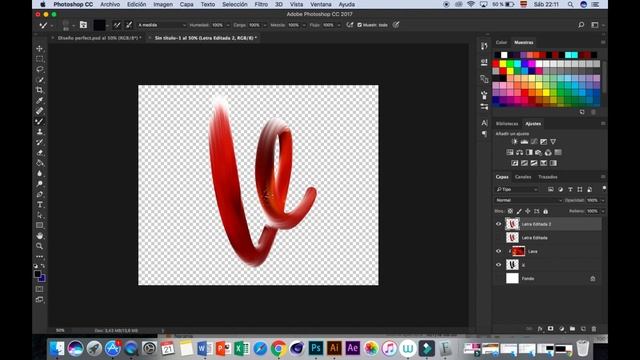
Task: Toggle Quick Mask mode icon
Action: (39, 289)
